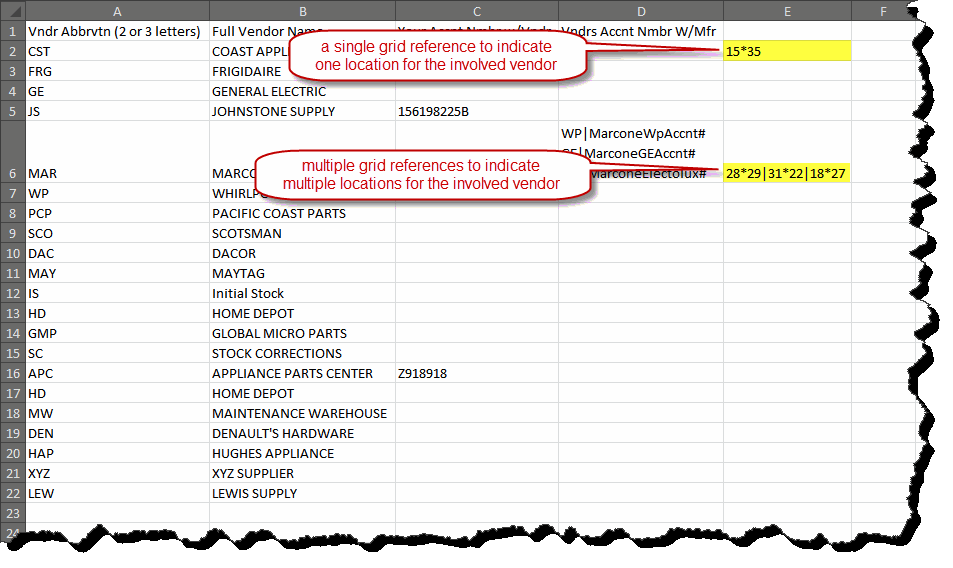Select column A header
This screenshot has height=568, width=953.
tap(117, 11)
